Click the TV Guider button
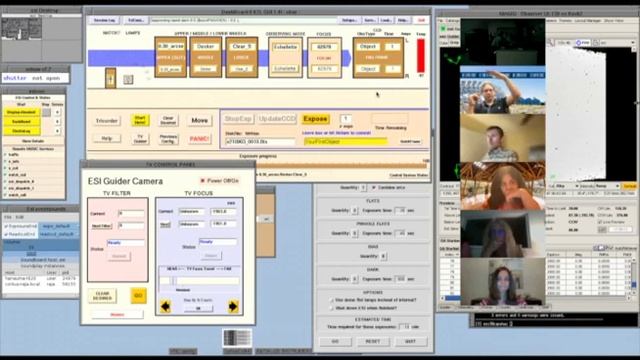Screen dimensions: 640x360 click(140, 139)
